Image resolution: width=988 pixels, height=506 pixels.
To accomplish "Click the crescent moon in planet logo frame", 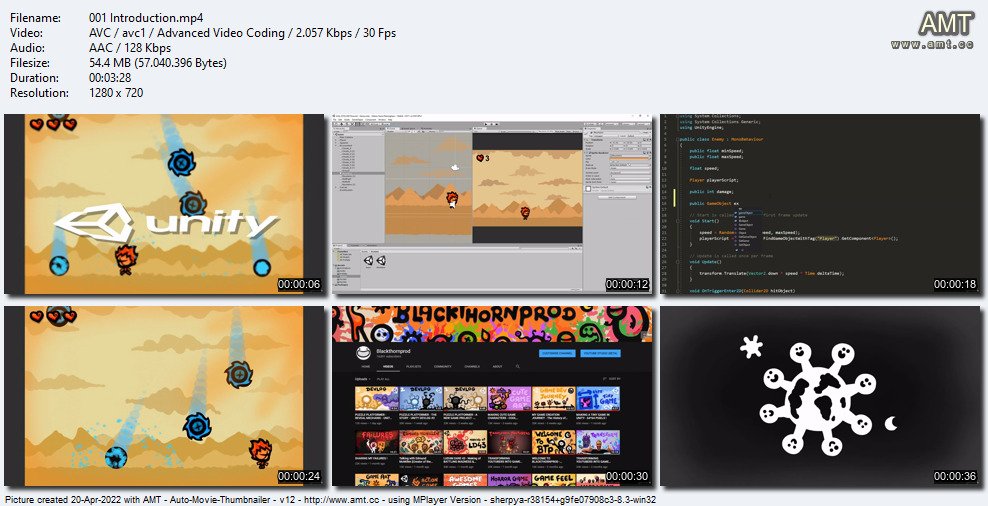I will tap(890, 424).
